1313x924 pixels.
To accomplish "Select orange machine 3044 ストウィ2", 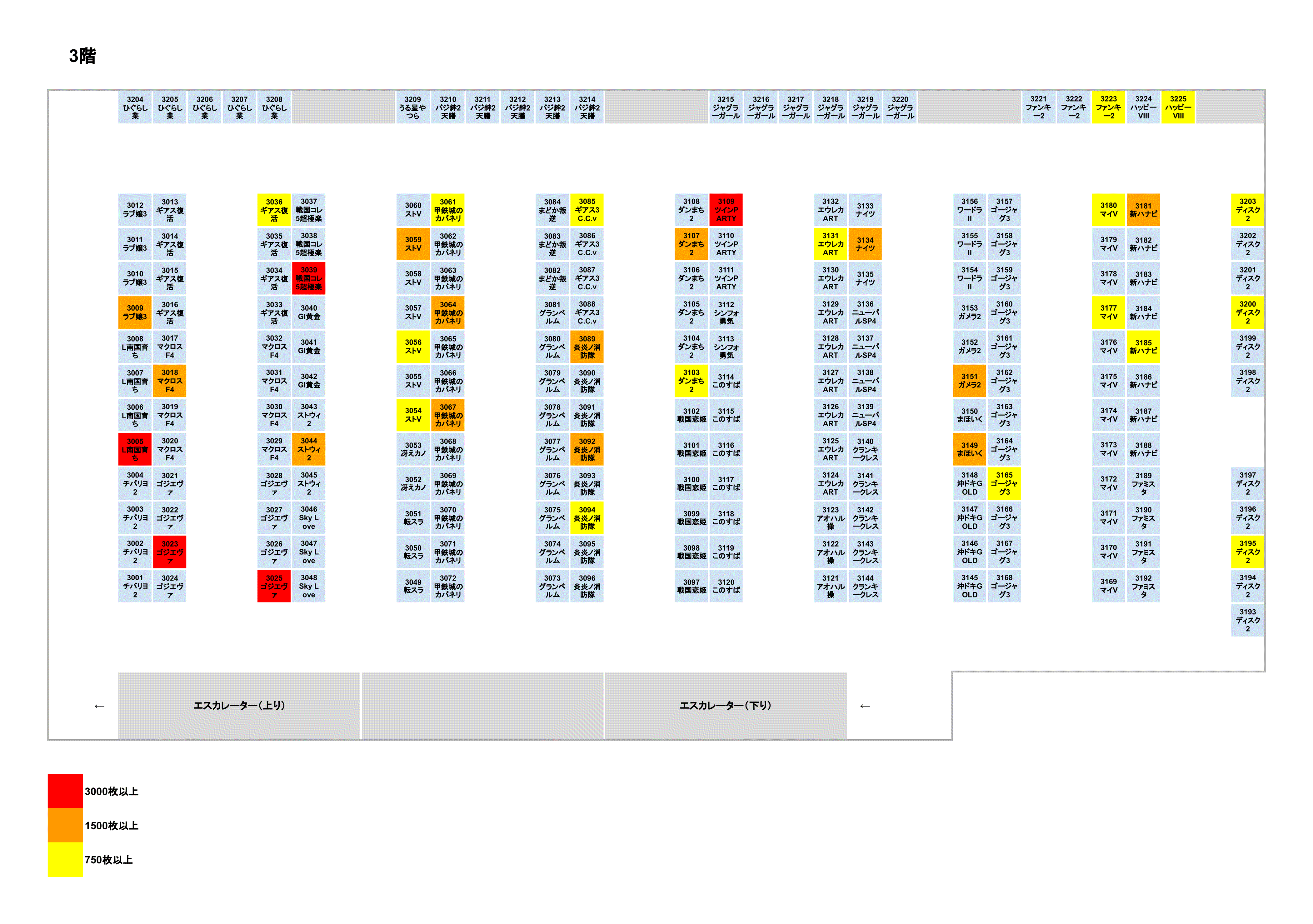I will (309, 449).
